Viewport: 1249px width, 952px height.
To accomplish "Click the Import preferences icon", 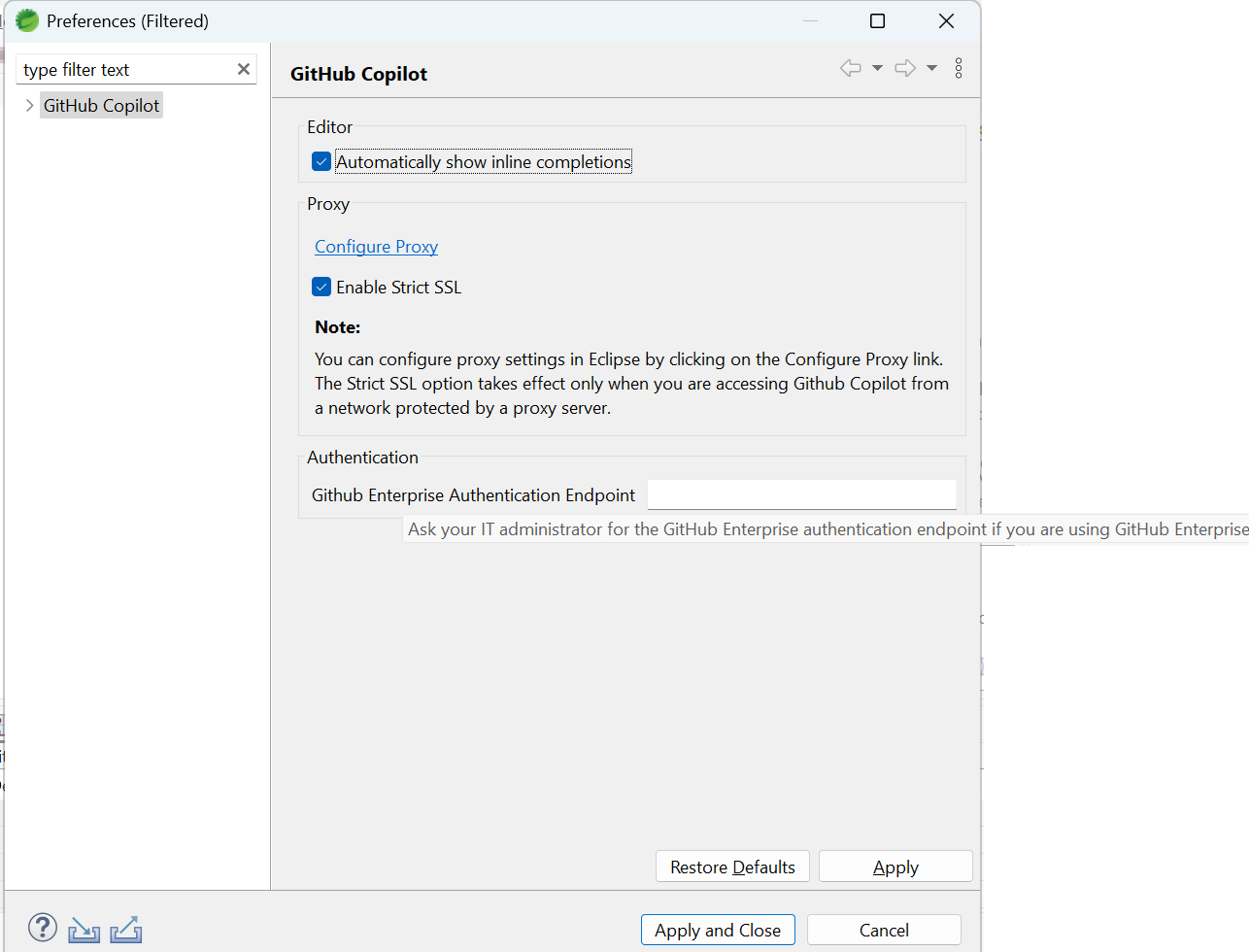I will (x=84, y=930).
